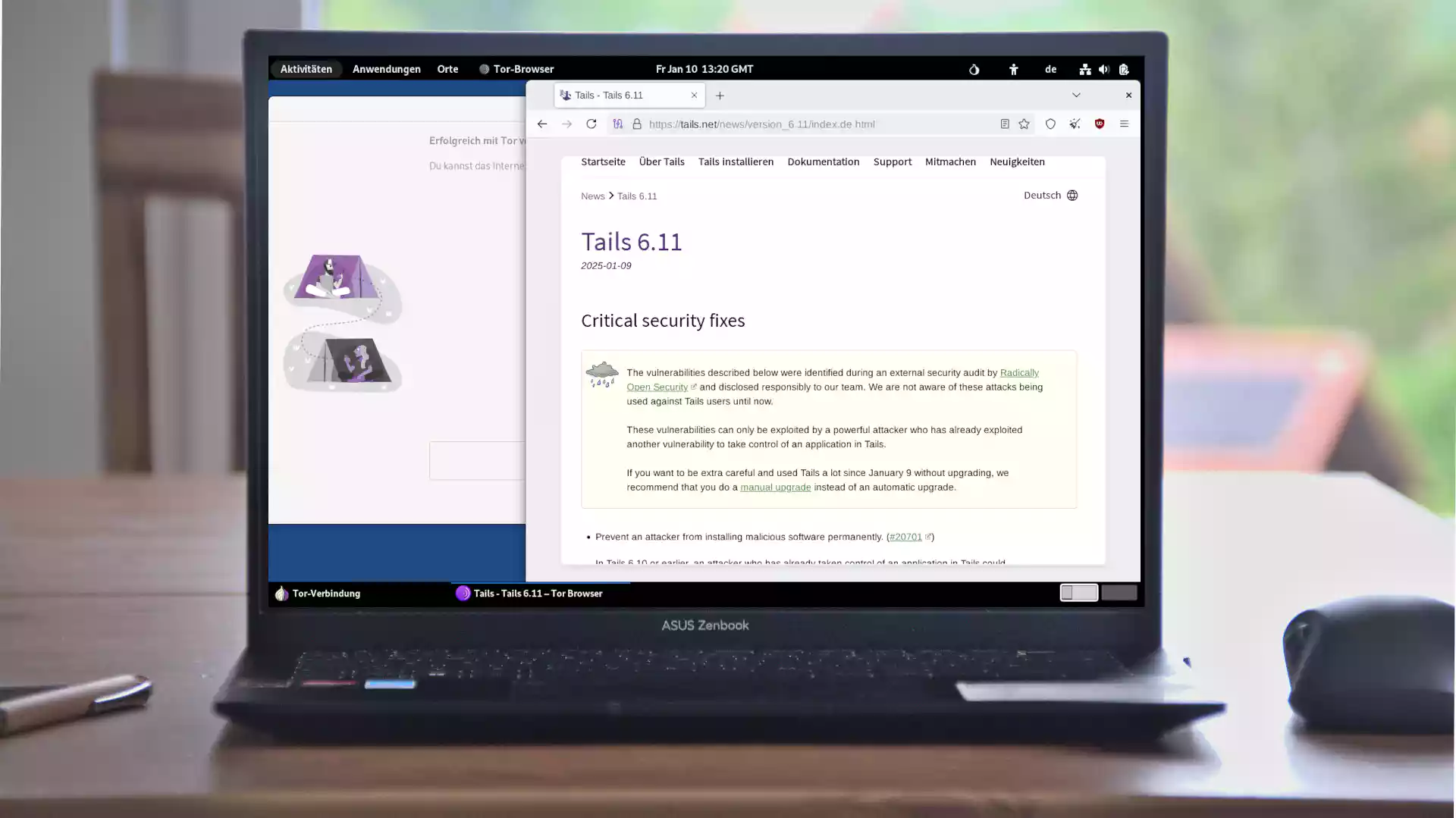Open the Mitmachen navigation link
Viewport: 1456px width, 818px height.
(950, 161)
